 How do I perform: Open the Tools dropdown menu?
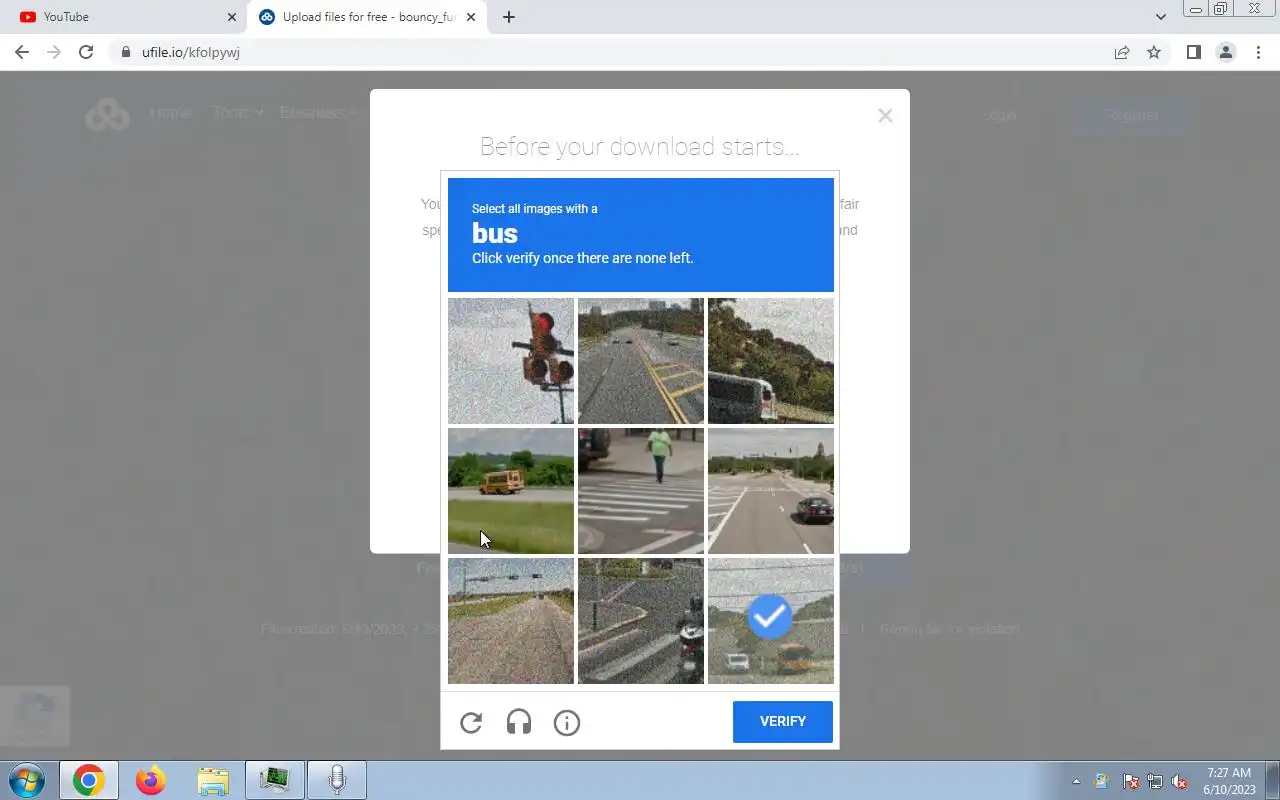[x=237, y=112]
